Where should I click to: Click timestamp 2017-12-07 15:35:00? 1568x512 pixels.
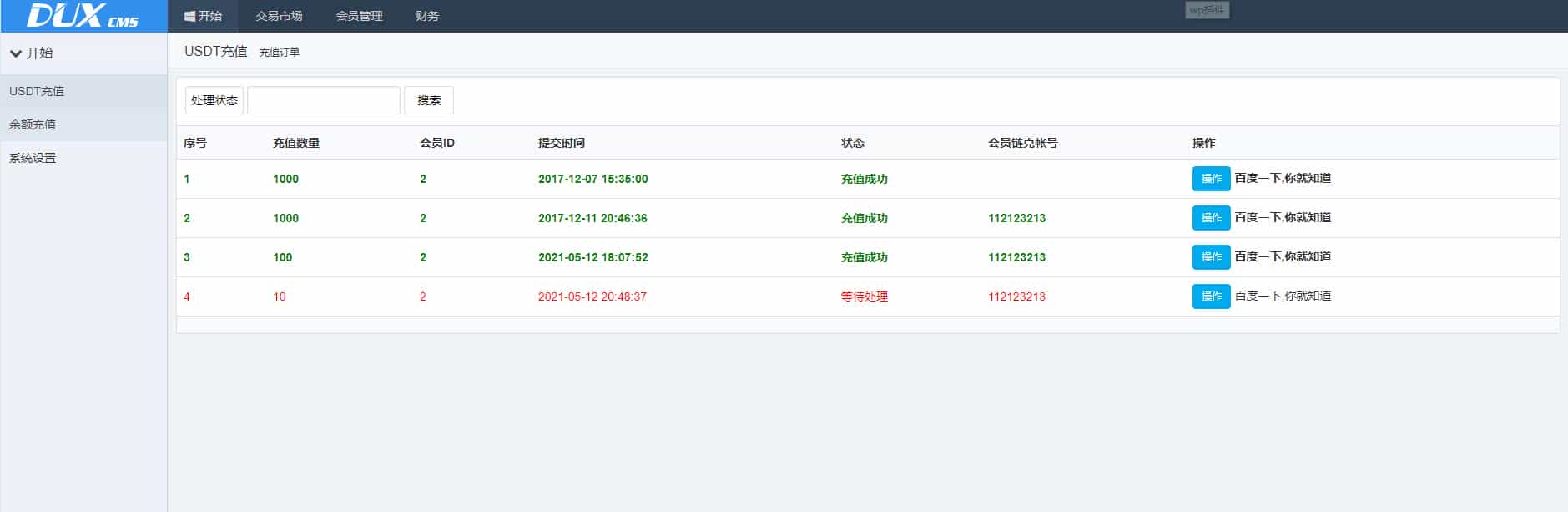point(592,179)
